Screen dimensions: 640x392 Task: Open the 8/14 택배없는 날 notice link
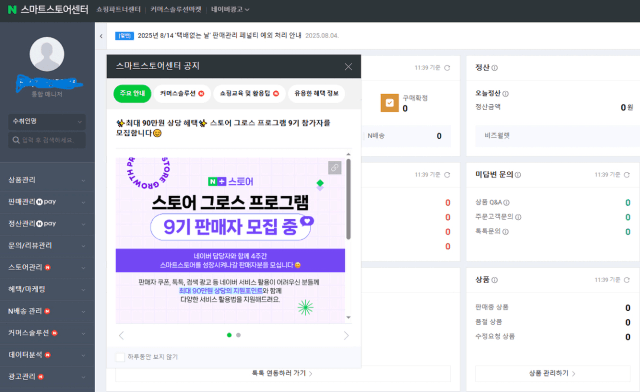220,36
